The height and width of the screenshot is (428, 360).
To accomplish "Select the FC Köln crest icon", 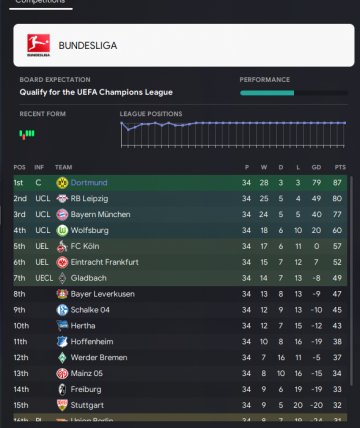I will point(62,246).
